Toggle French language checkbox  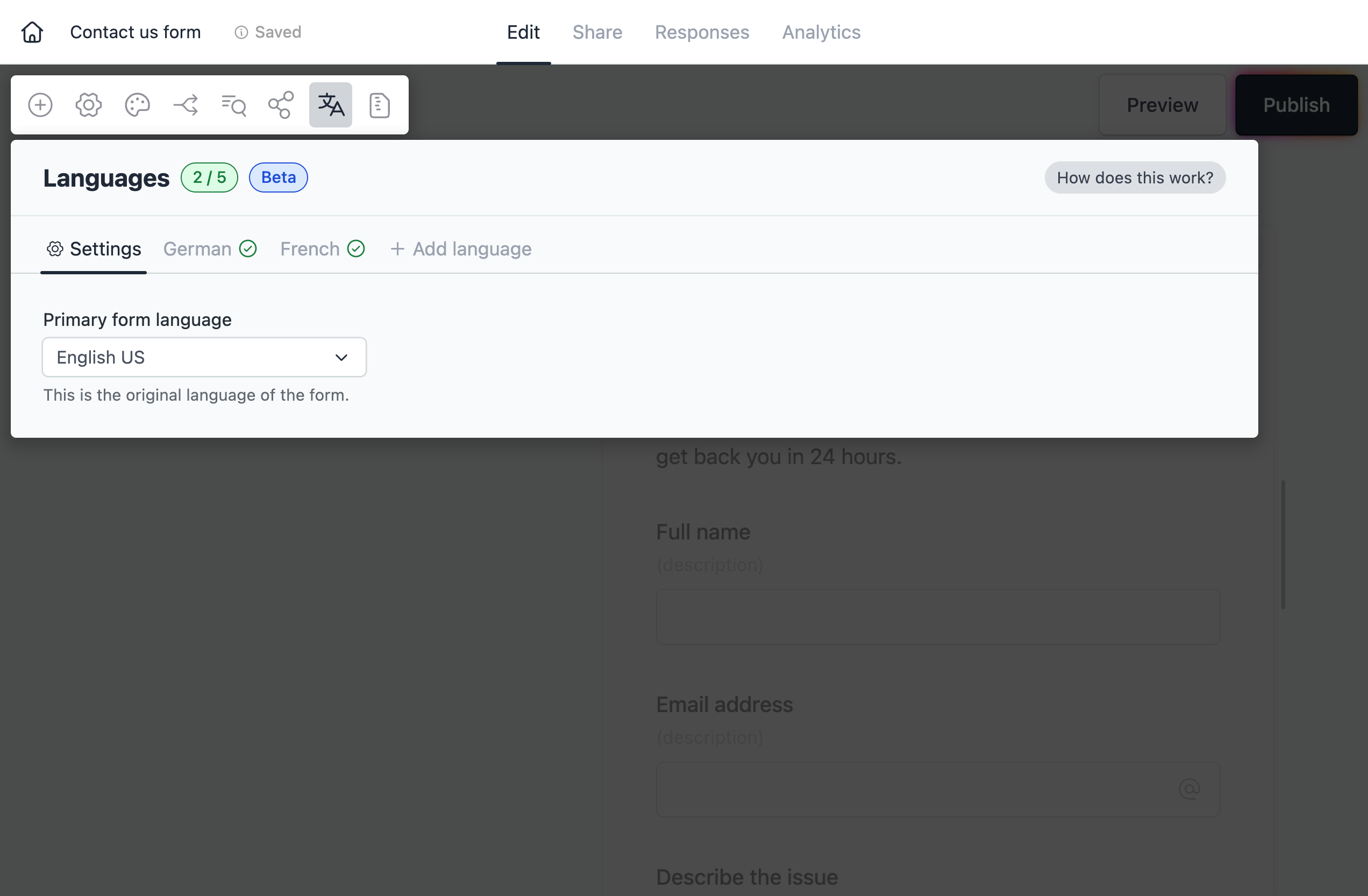click(356, 249)
